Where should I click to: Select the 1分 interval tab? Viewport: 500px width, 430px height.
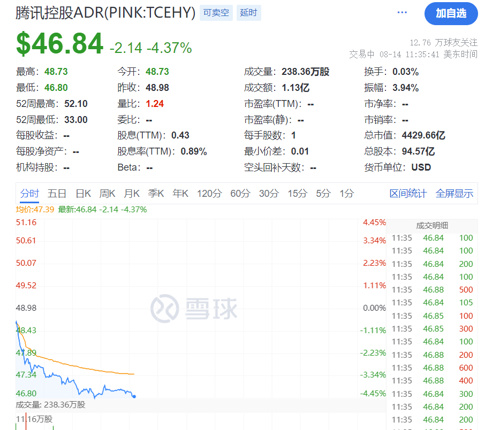tap(347, 193)
